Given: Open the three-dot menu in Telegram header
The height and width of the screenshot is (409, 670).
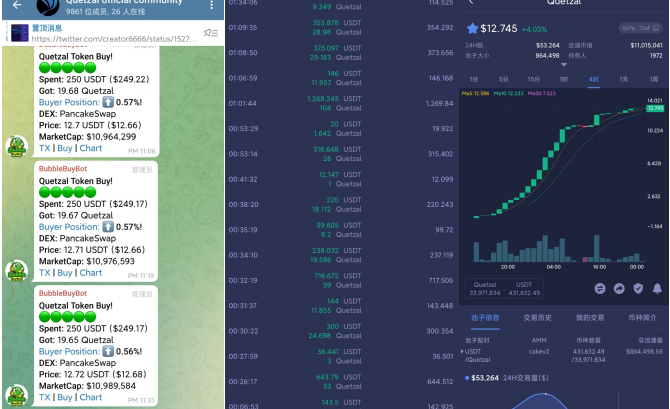Looking at the screenshot, I should (x=212, y=5).
